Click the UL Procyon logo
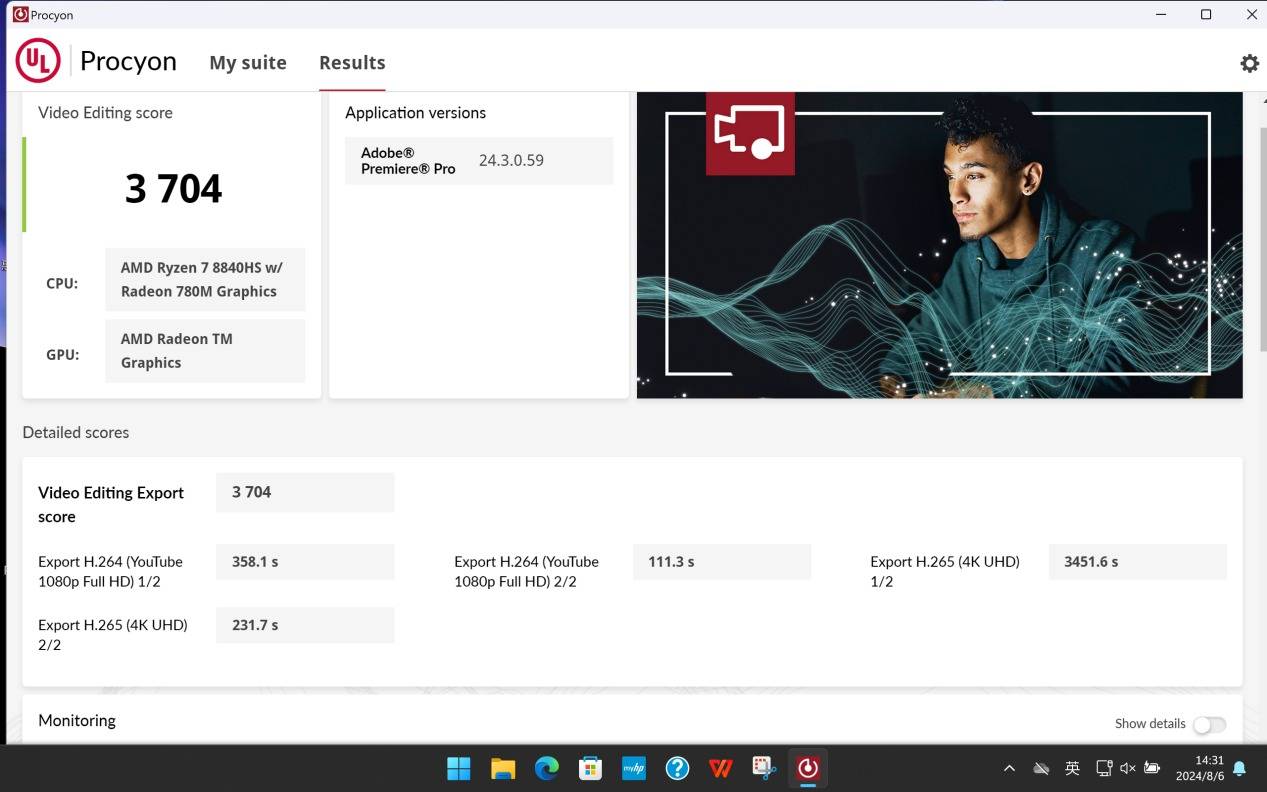The image size is (1267, 792). pos(38,62)
